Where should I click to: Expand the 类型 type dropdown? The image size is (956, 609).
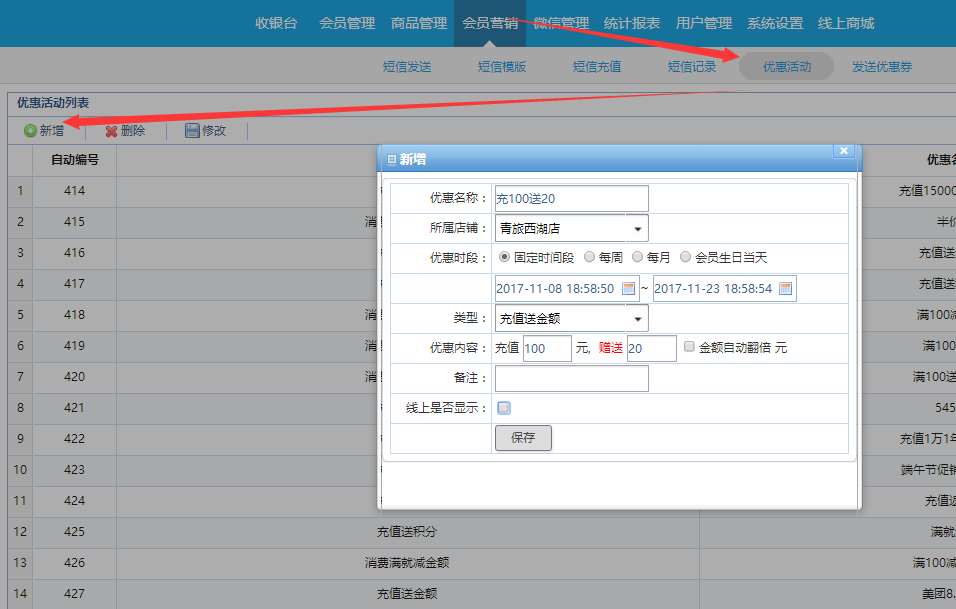[637, 319]
